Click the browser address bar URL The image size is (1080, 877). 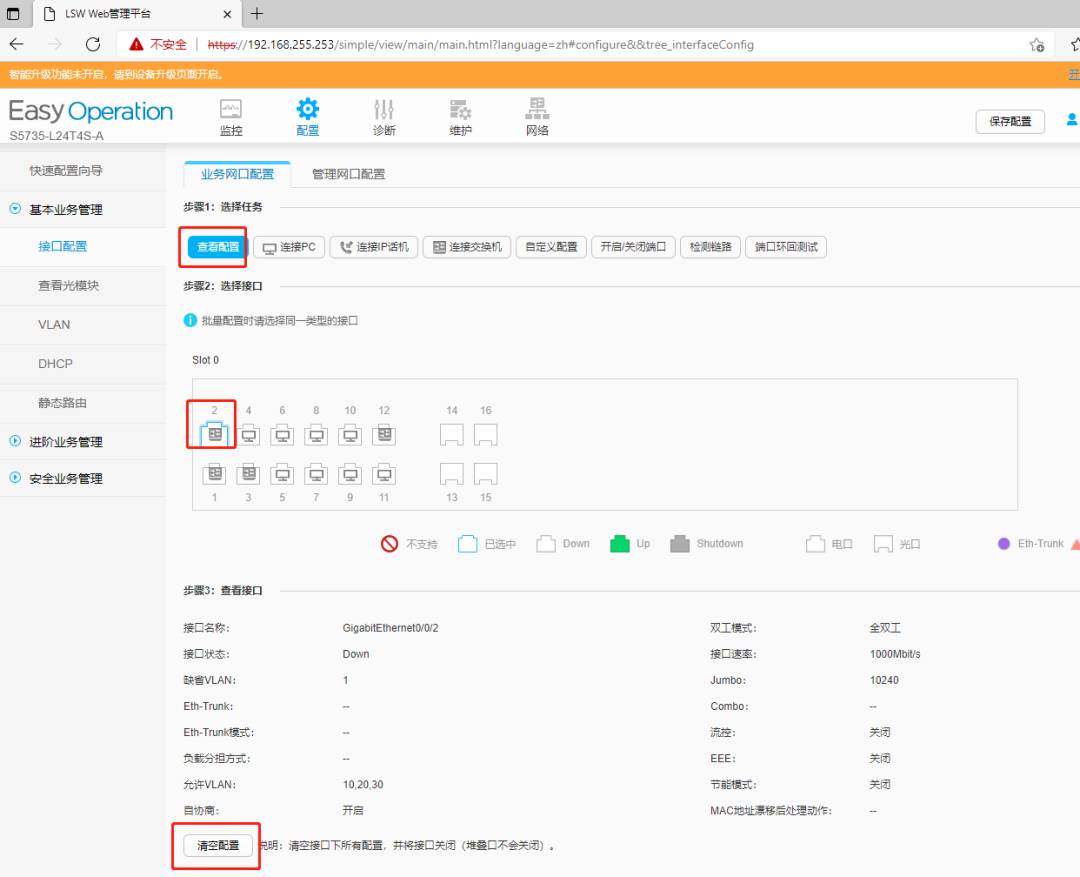tap(480, 45)
